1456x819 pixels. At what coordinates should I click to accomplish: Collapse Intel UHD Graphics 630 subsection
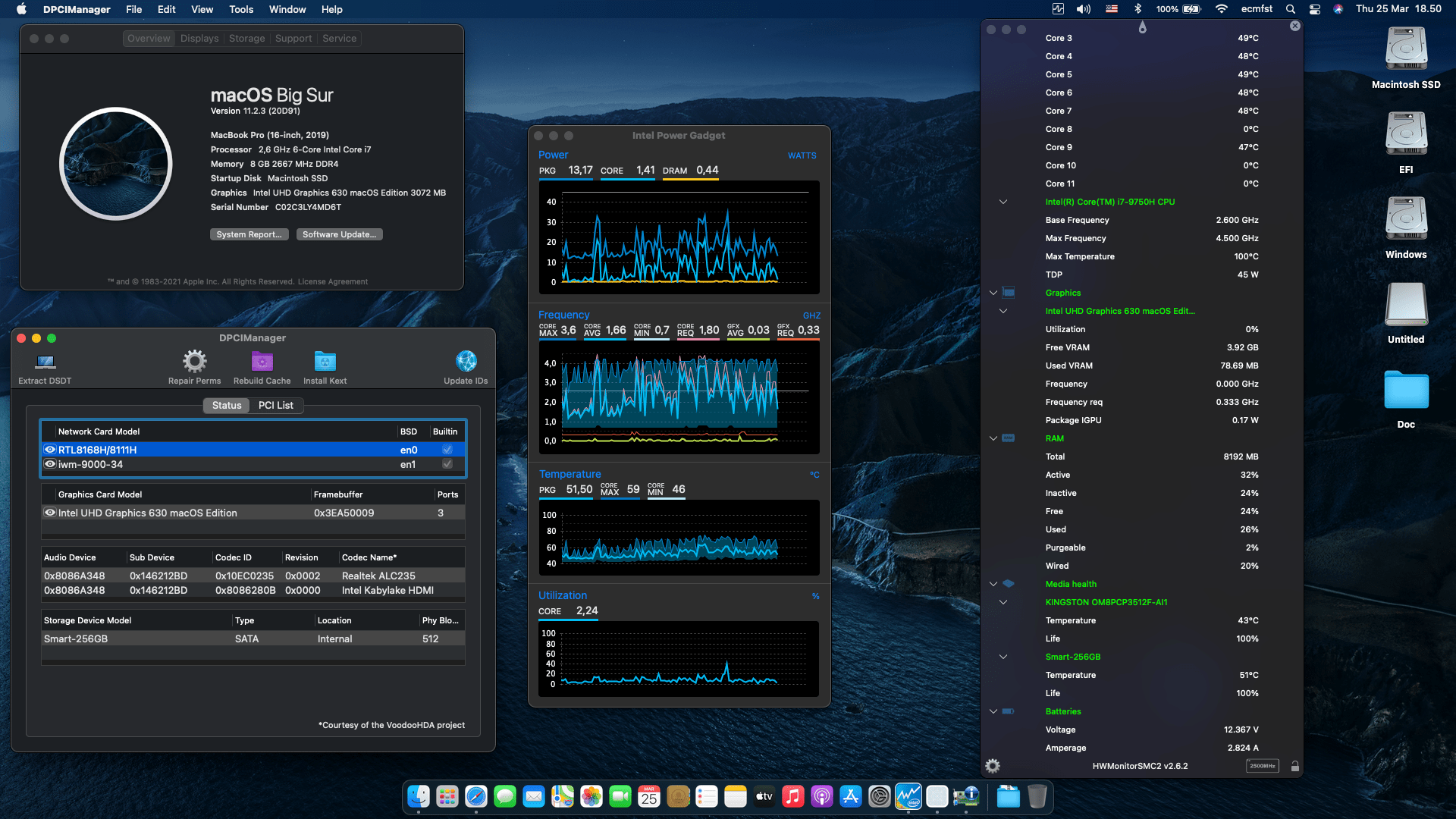[1003, 311]
